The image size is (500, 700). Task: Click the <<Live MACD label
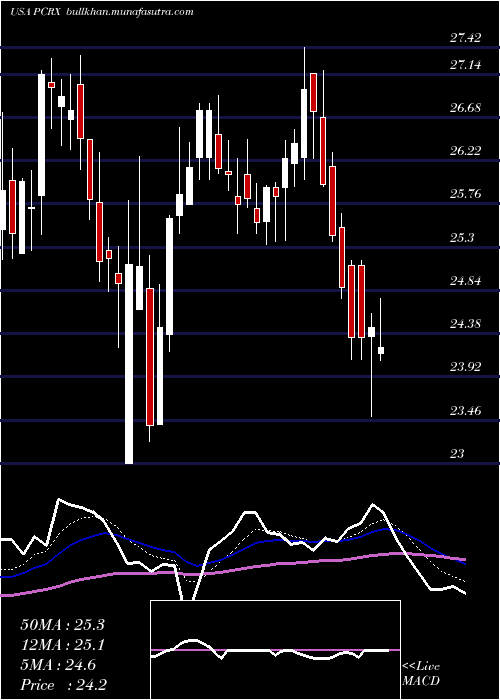[421, 673]
